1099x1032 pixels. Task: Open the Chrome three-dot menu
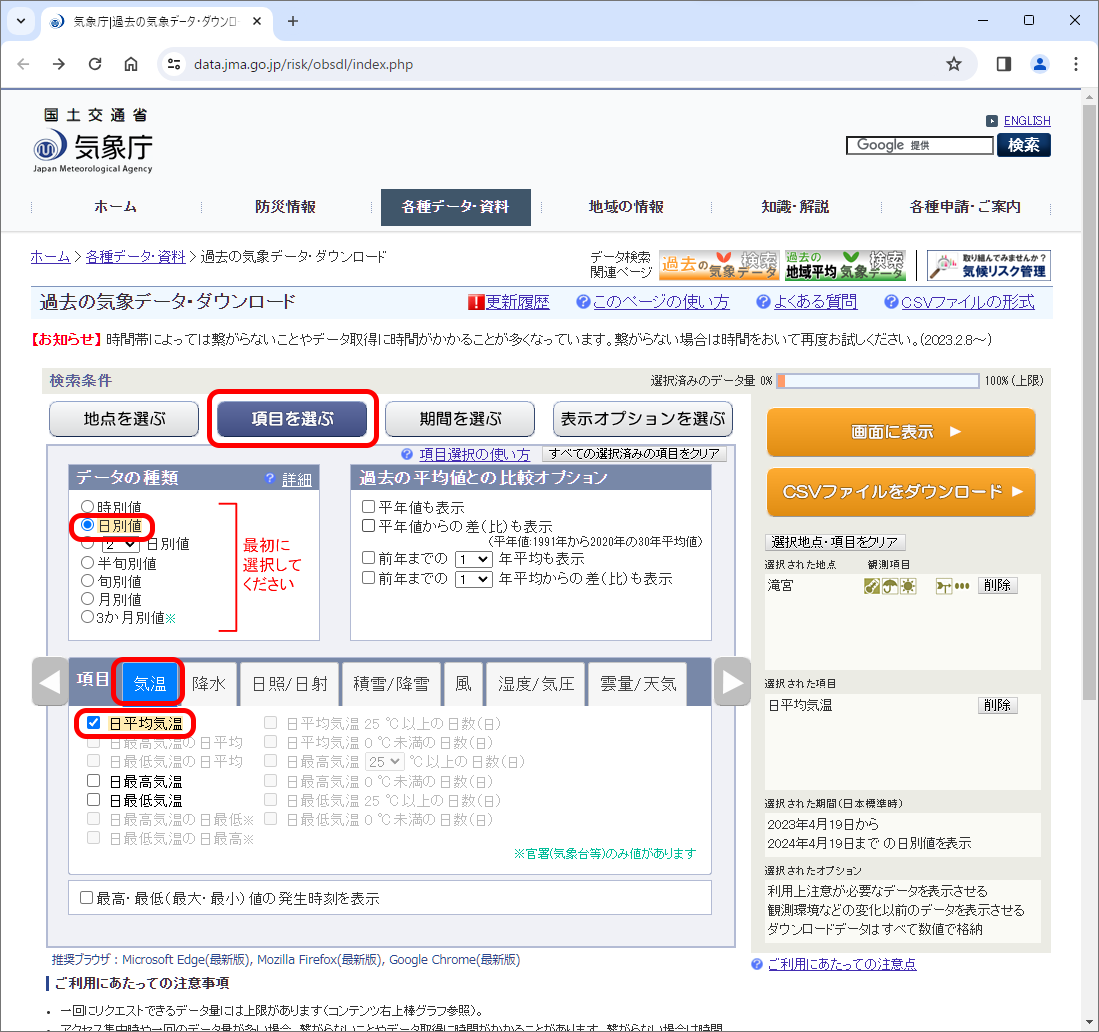click(x=1076, y=64)
